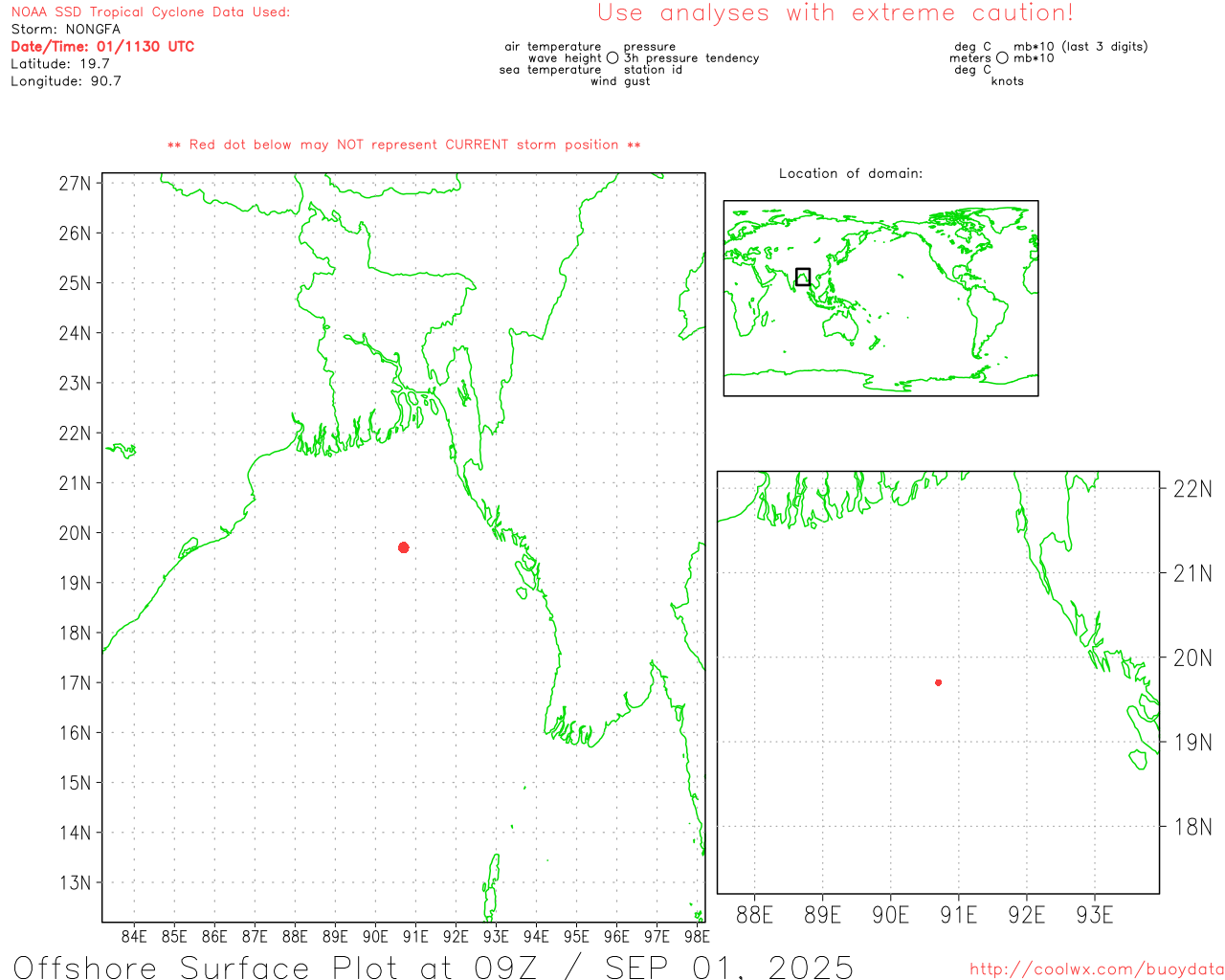Click the 91E longitude label on main map
This screenshot has height=980, width=1225.
coord(415,937)
